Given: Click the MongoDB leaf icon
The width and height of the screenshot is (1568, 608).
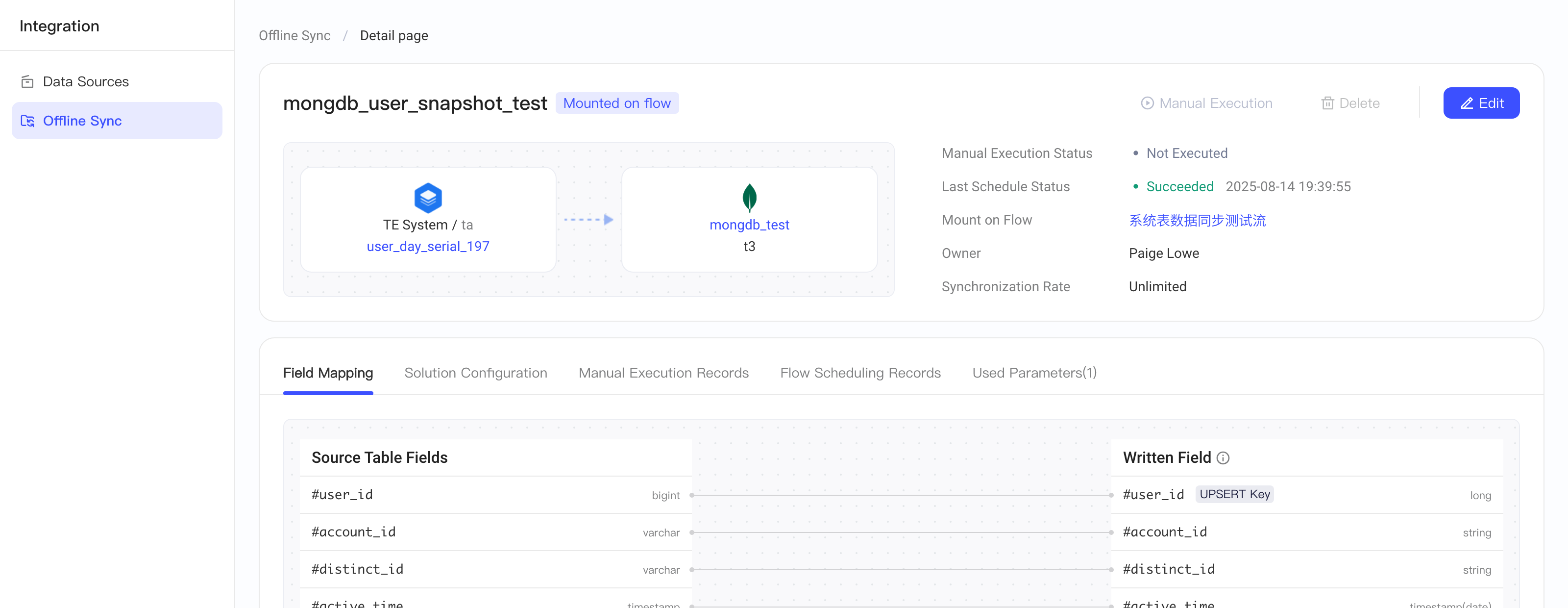Looking at the screenshot, I should coord(749,198).
